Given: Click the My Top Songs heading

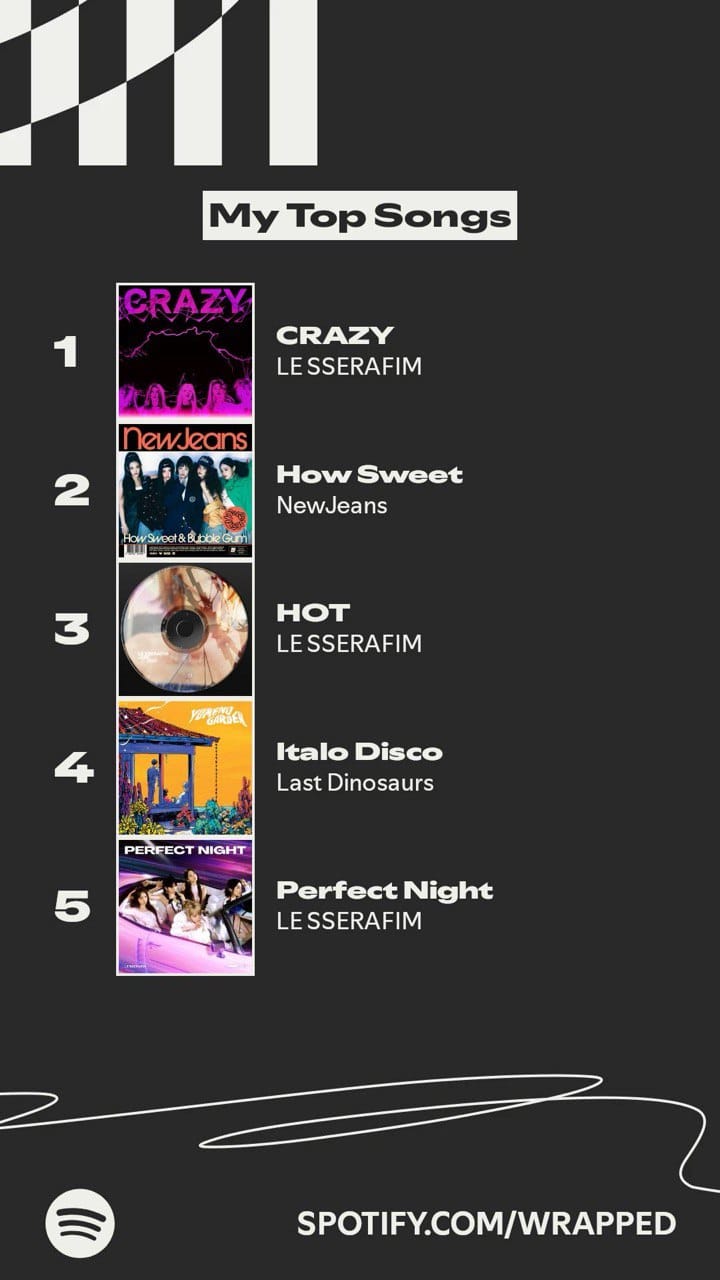Looking at the screenshot, I should pos(360,216).
